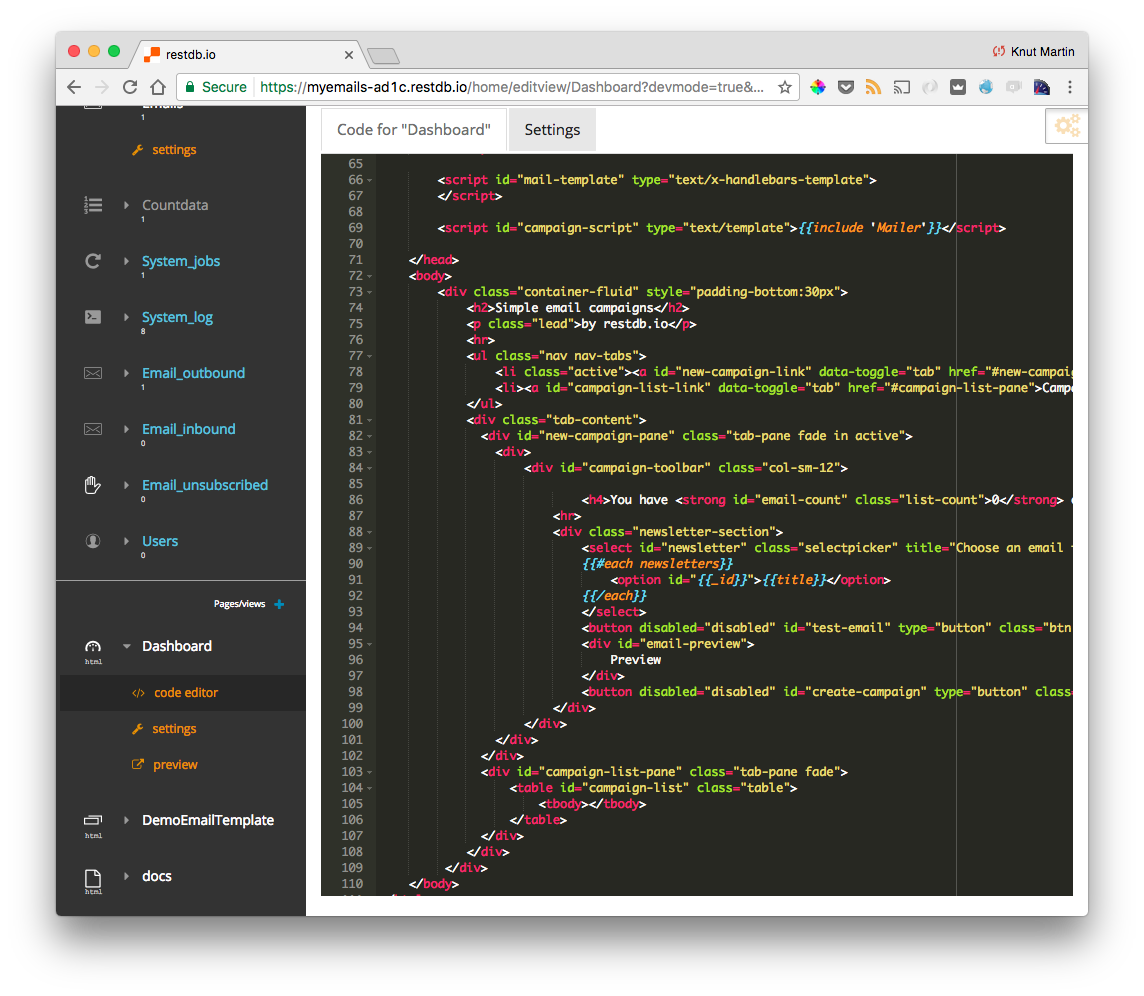
Task: Click the Cast extension icon
Action: 902,88
